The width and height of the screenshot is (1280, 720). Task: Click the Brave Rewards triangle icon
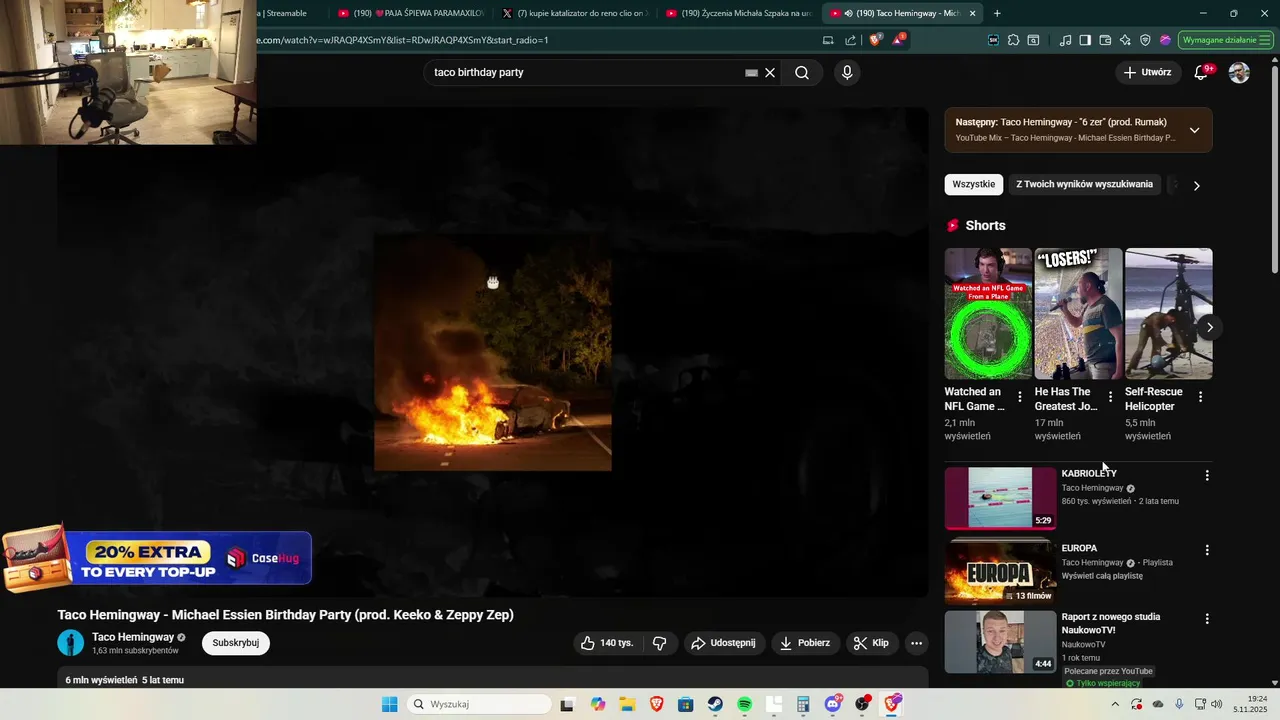pyautogui.click(x=899, y=40)
